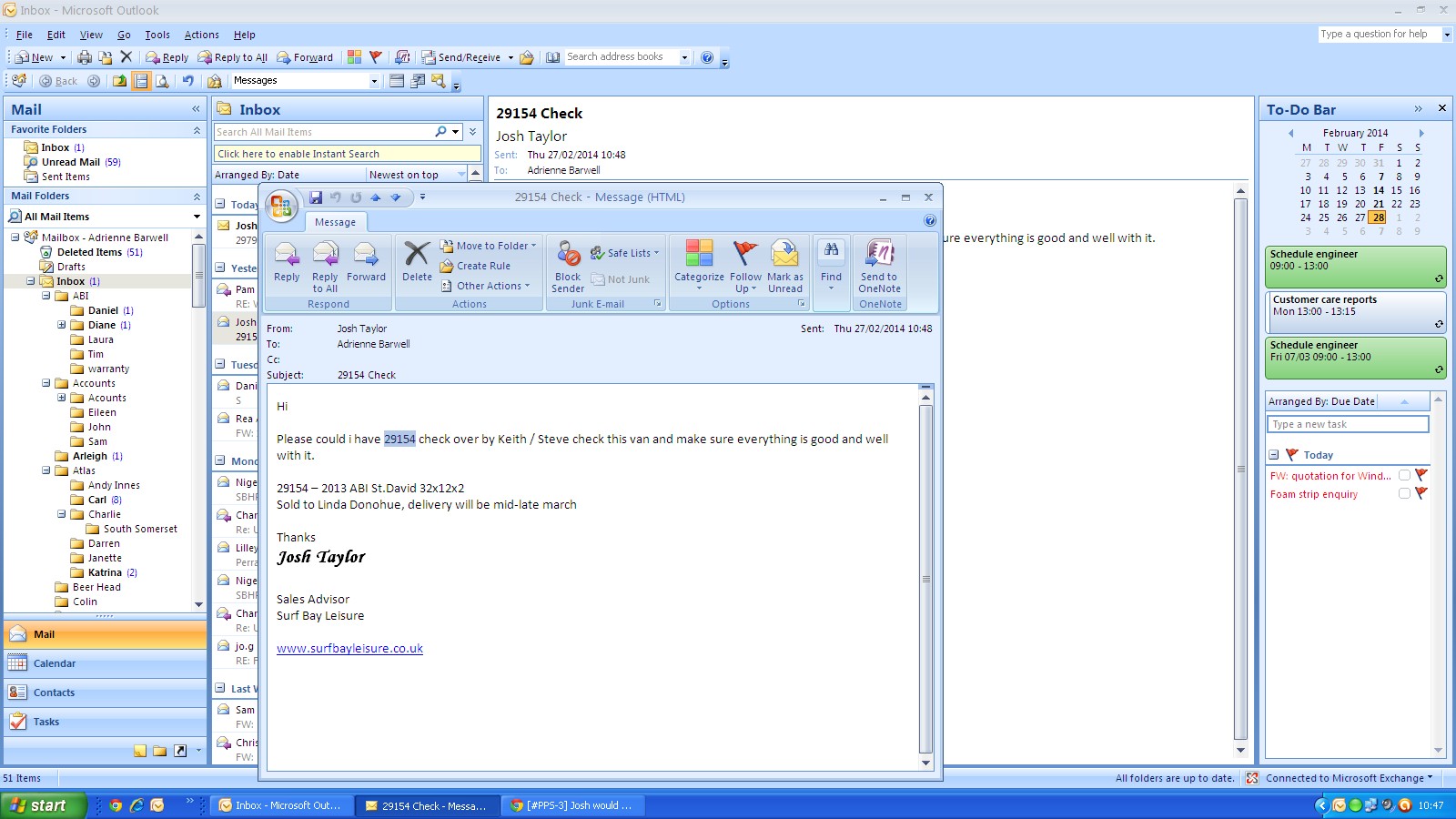Click the red flag on 'FW: quotation for Wind...'
Image resolution: width=1456 pixels, height=819 pixels.
point(1421,475)
